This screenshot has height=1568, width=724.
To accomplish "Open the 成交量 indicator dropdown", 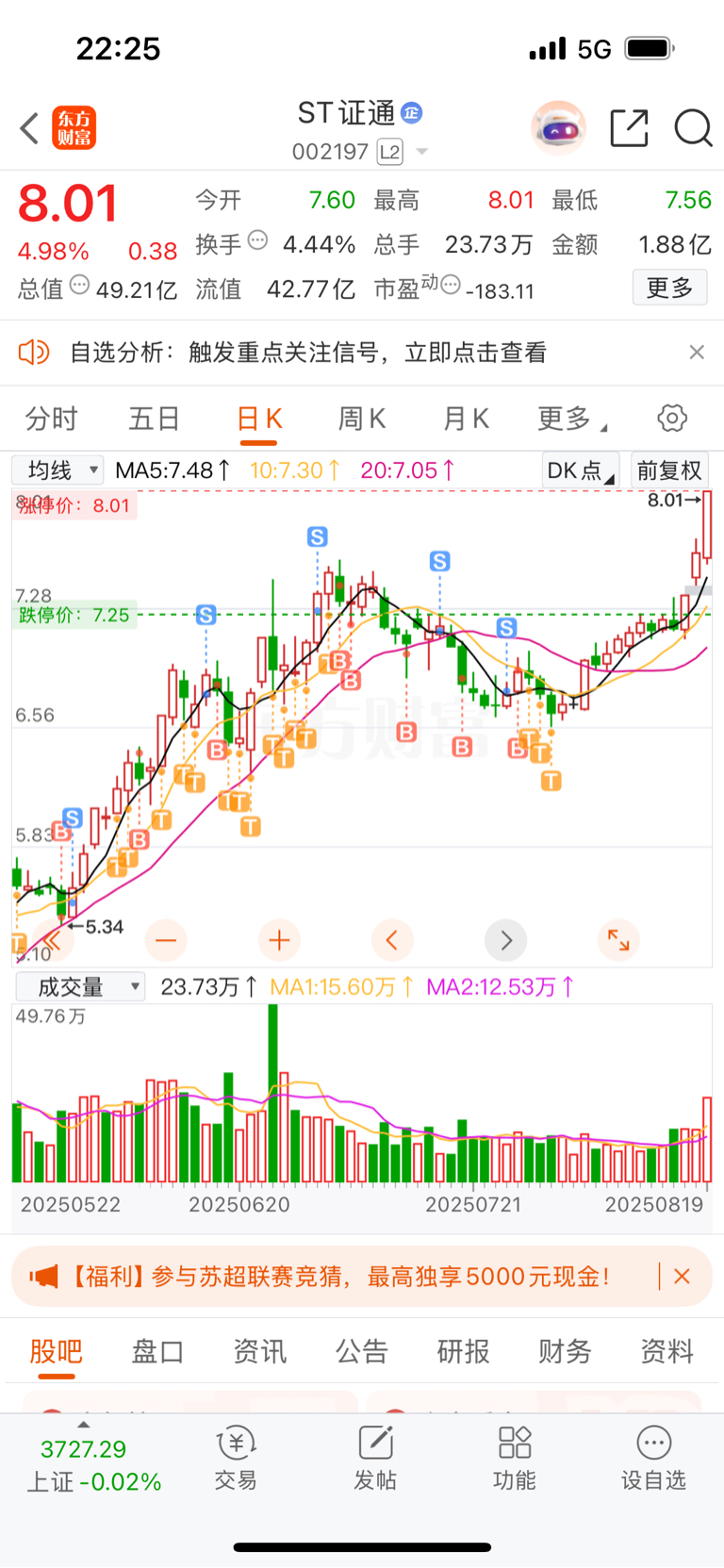I will (x=80, y=987).
